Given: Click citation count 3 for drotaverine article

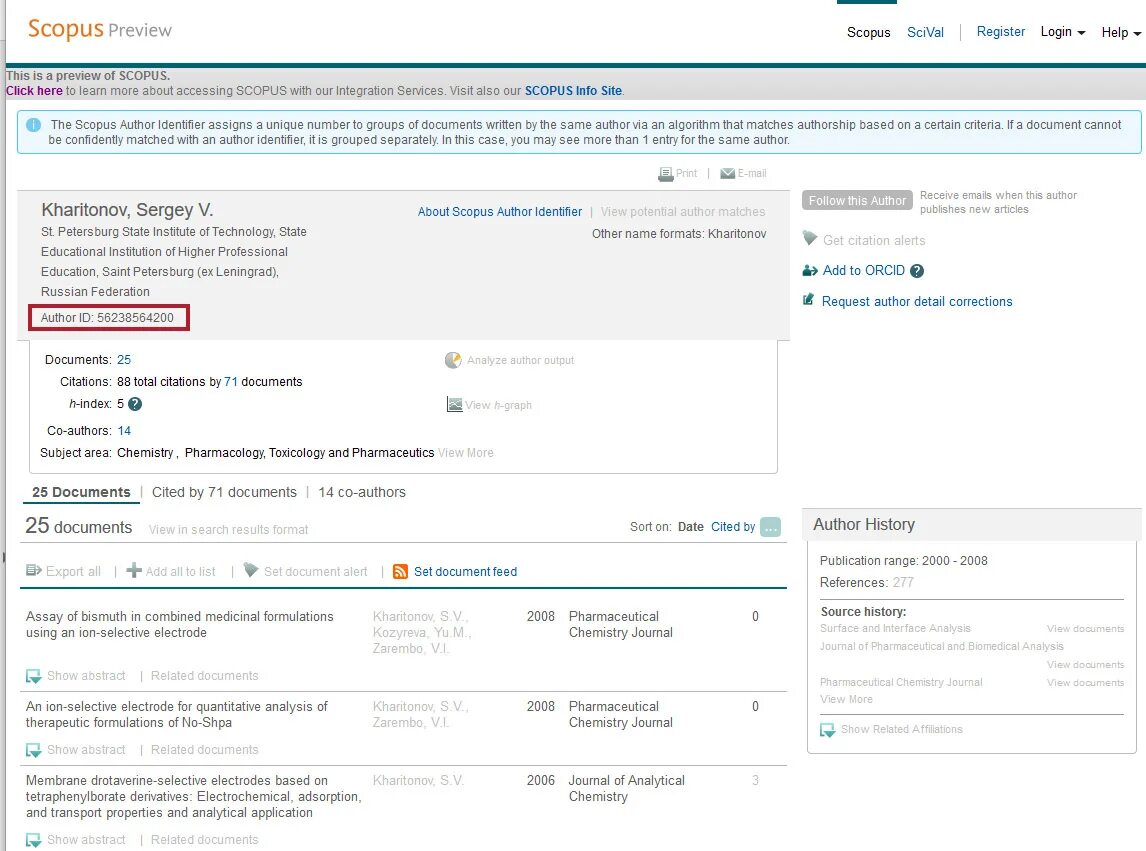Looking at the screenshot, I should pos(755,780).
